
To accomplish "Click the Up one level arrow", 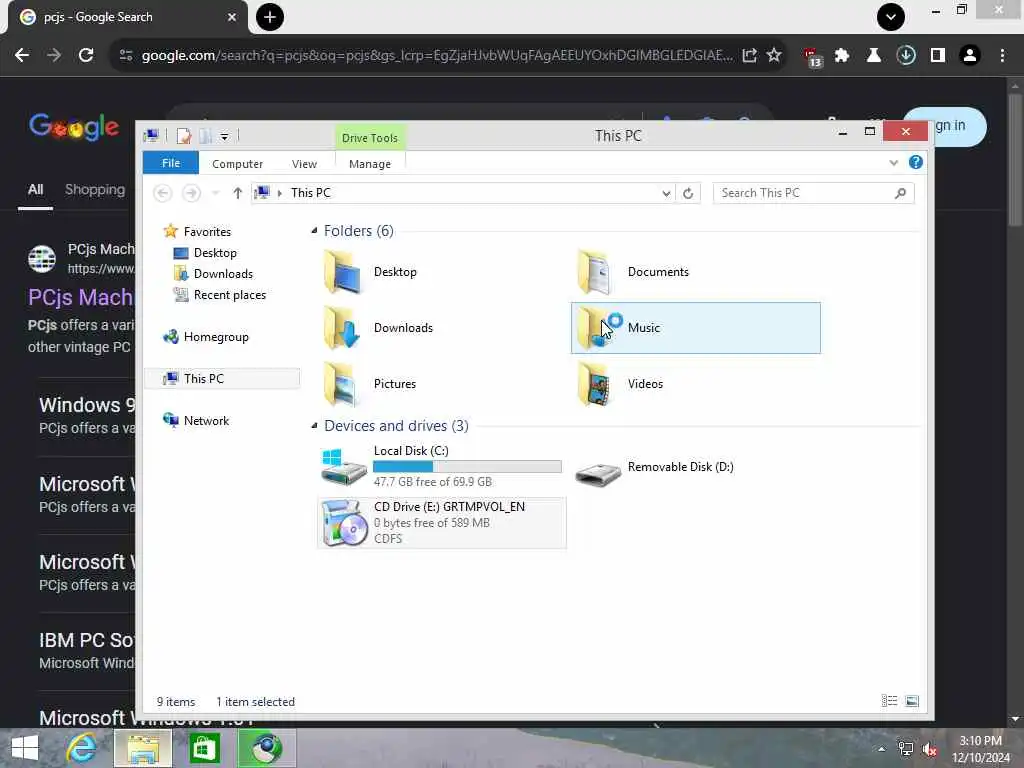I will pos(238,193).
